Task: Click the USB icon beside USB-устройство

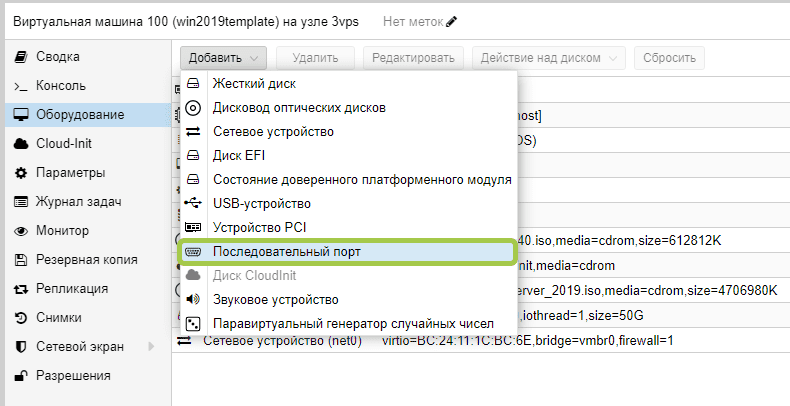Action: coord(193,204)
